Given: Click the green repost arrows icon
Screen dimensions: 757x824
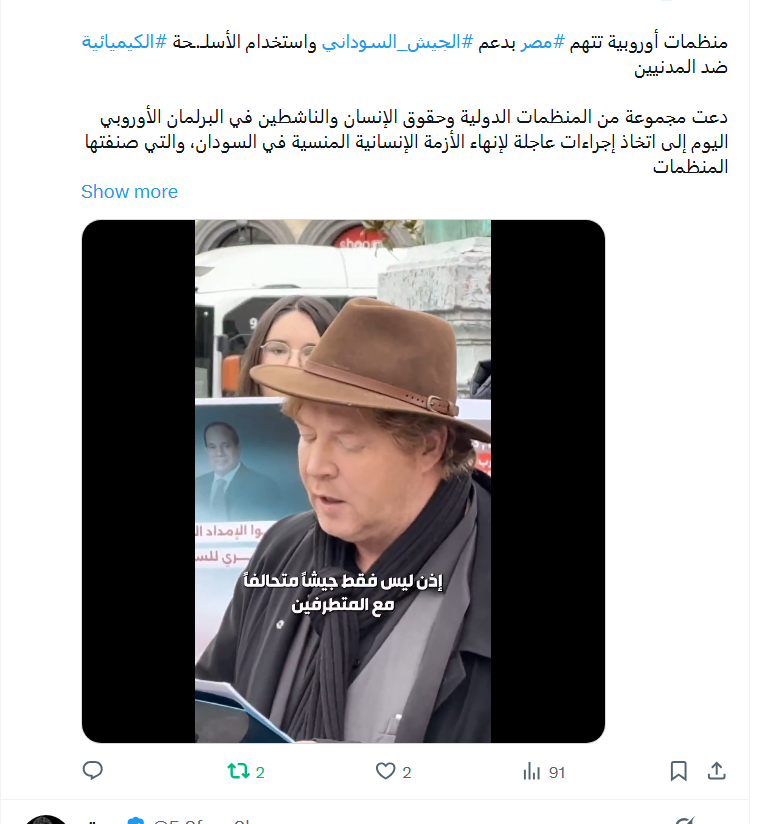Looking at the screenshot, I should (238, 771).
